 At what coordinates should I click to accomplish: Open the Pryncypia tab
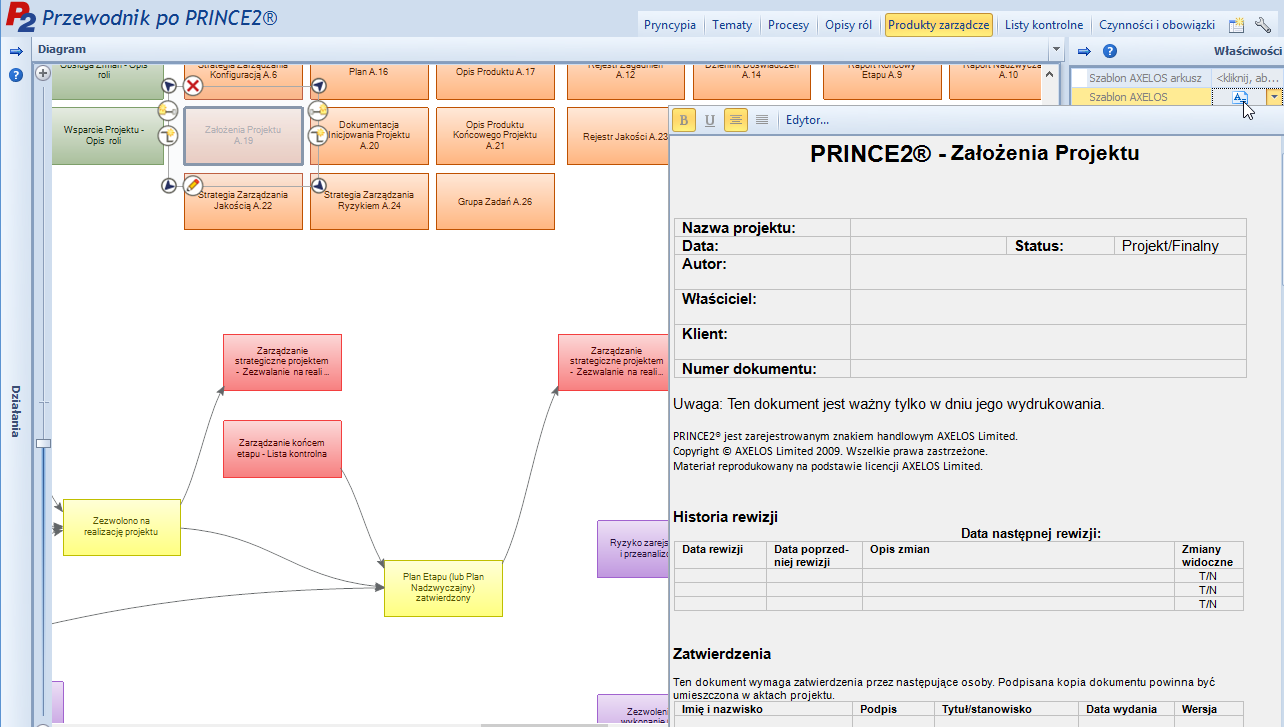point(670,25)
